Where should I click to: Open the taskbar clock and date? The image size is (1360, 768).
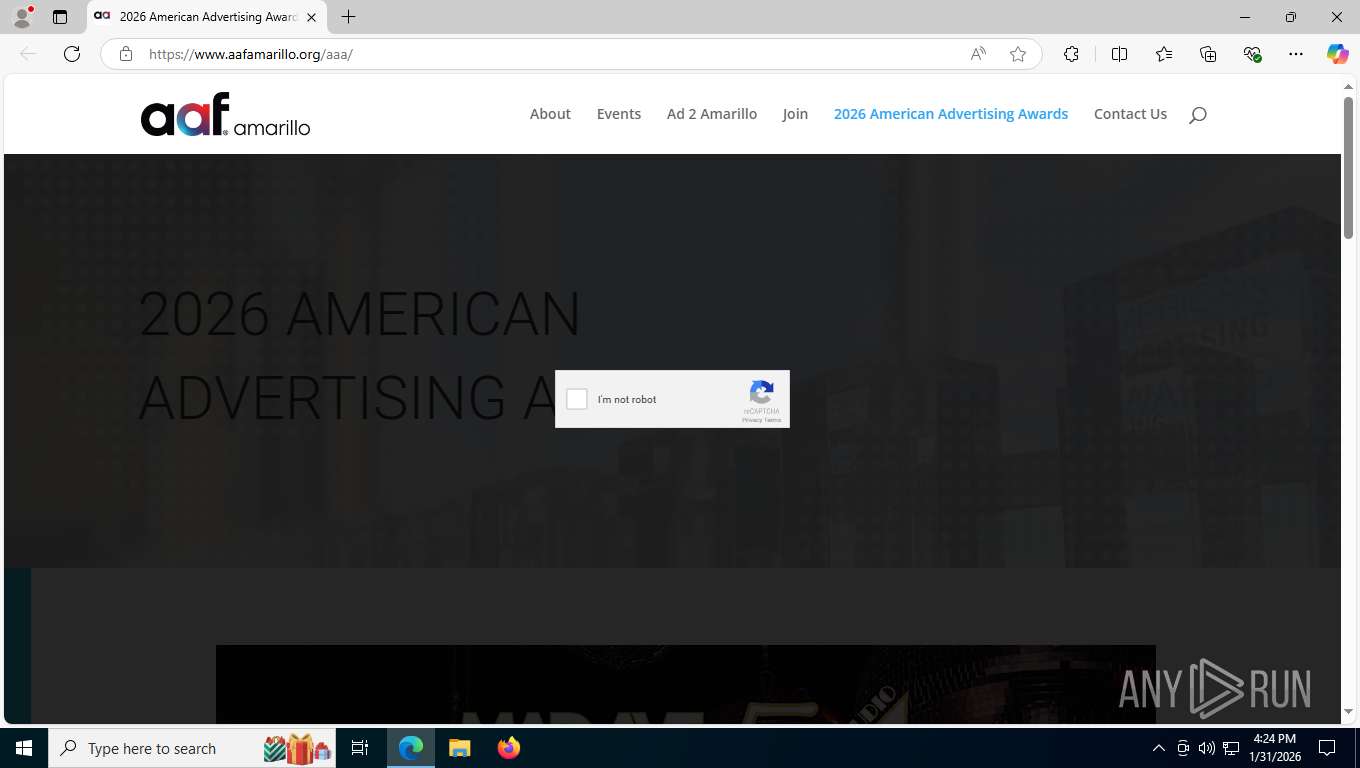pyautogui.click(x=1274, y=748)
